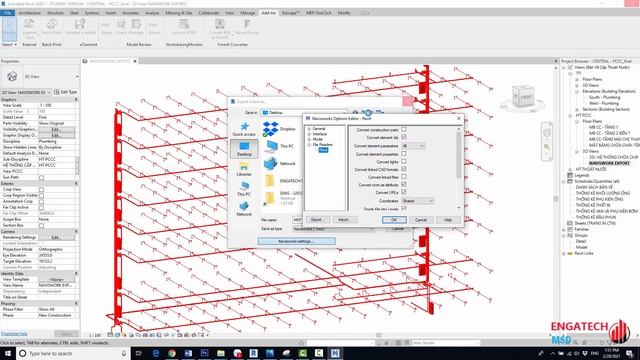Launch the Worksharing Monitor from the ribbon
The image size is (640, 360).
[184, 27]
